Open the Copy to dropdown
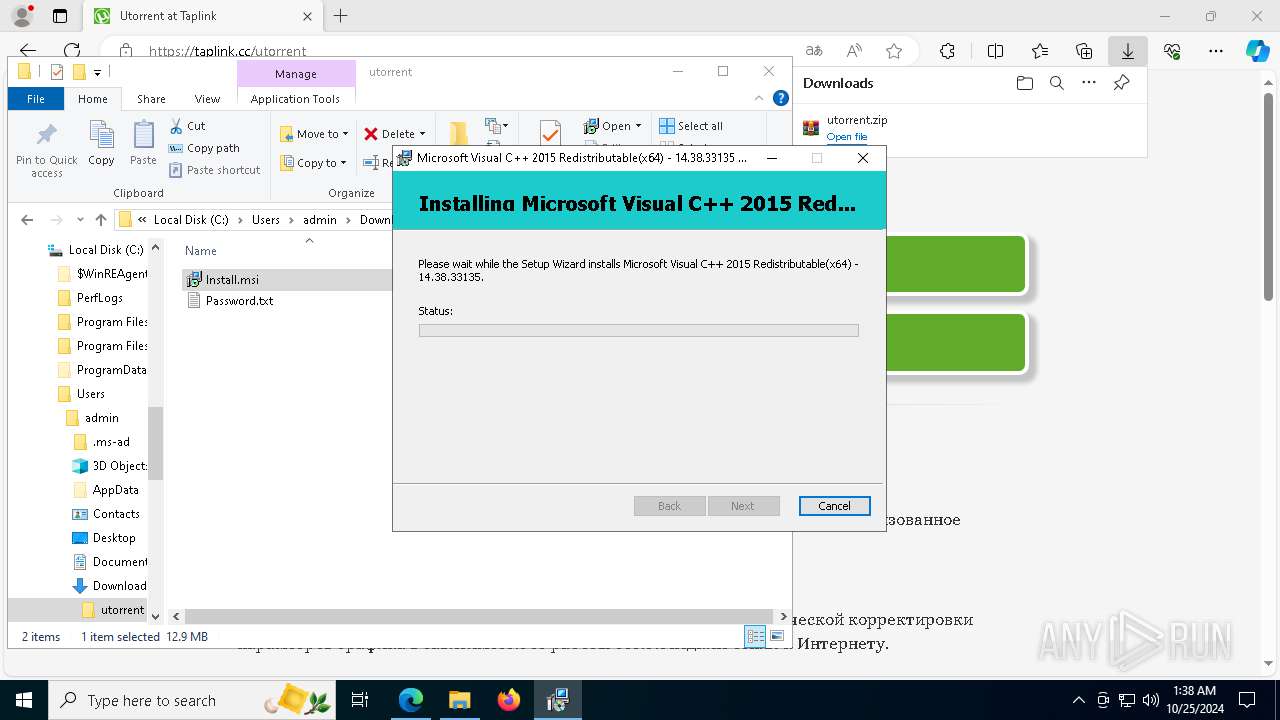 [313, 163]
